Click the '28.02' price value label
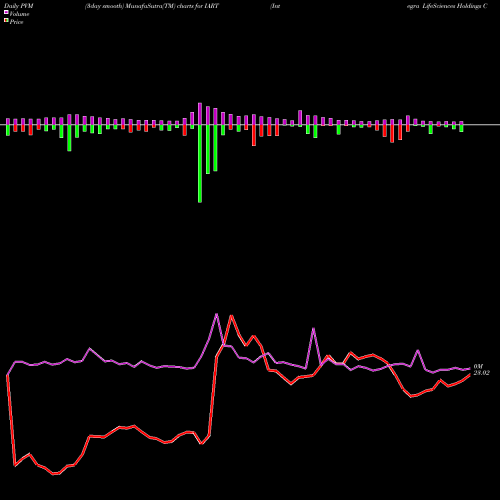This screenshot has width=500, height=500. click(x=482, y=373)
